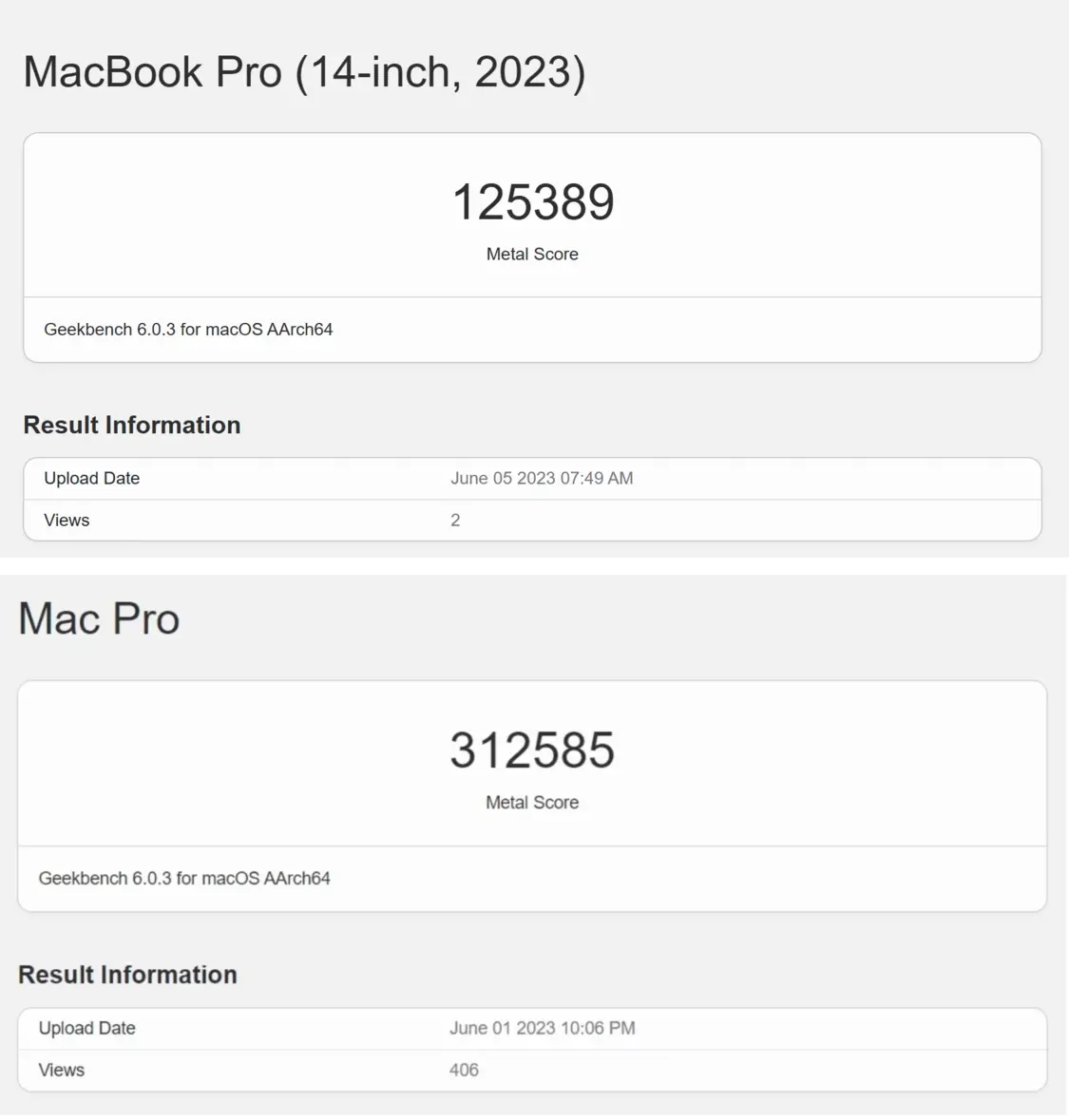Viewport: 1069px width, 1120px height.
Task: Click Metal Score label under 312585
Action: 532,803
